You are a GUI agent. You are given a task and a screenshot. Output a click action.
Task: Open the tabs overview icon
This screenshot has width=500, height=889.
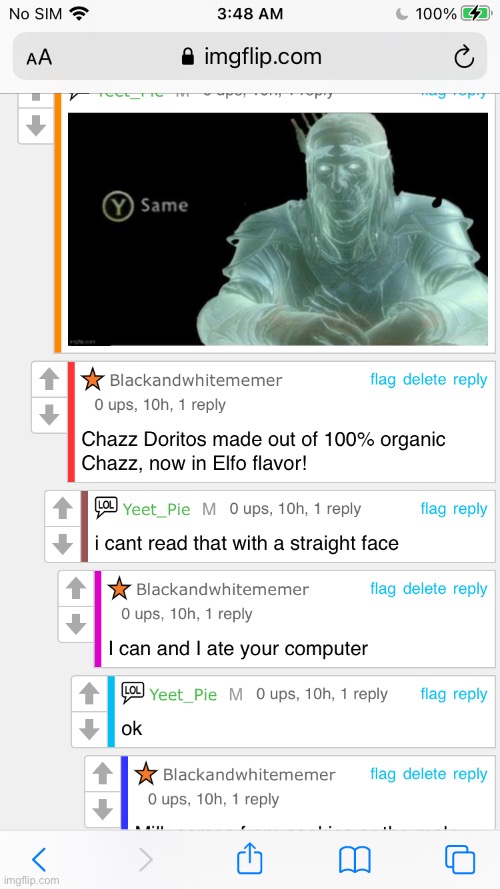[x=460, y=860]
